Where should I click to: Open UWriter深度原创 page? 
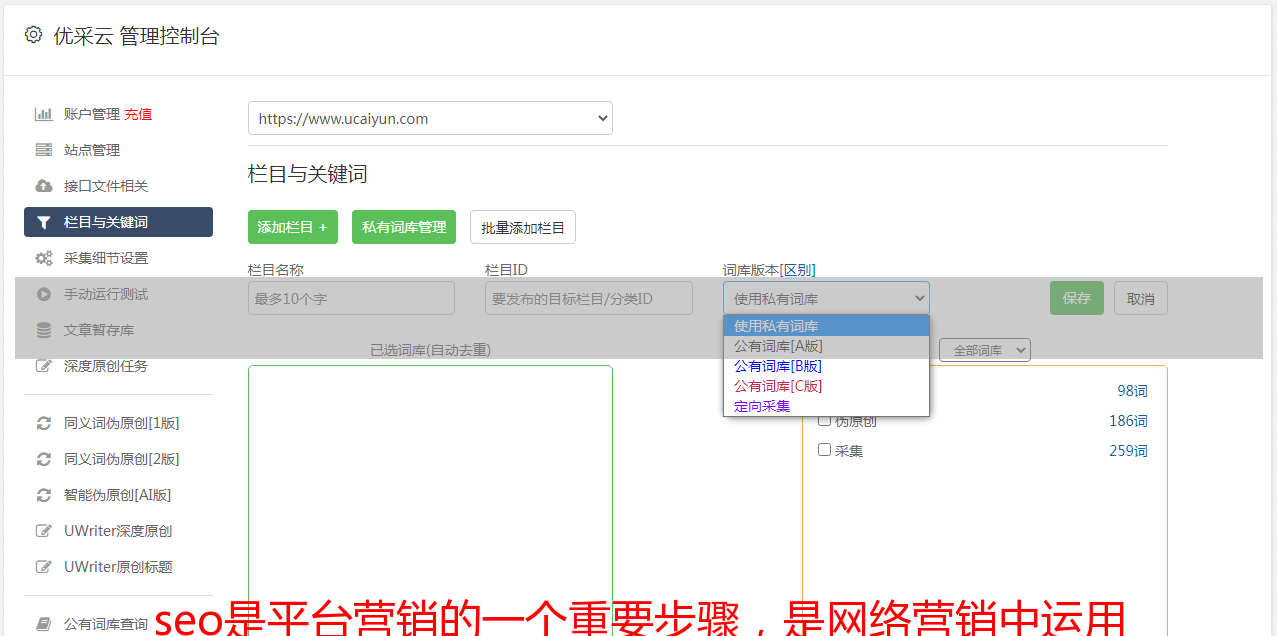tap(118, 531)
